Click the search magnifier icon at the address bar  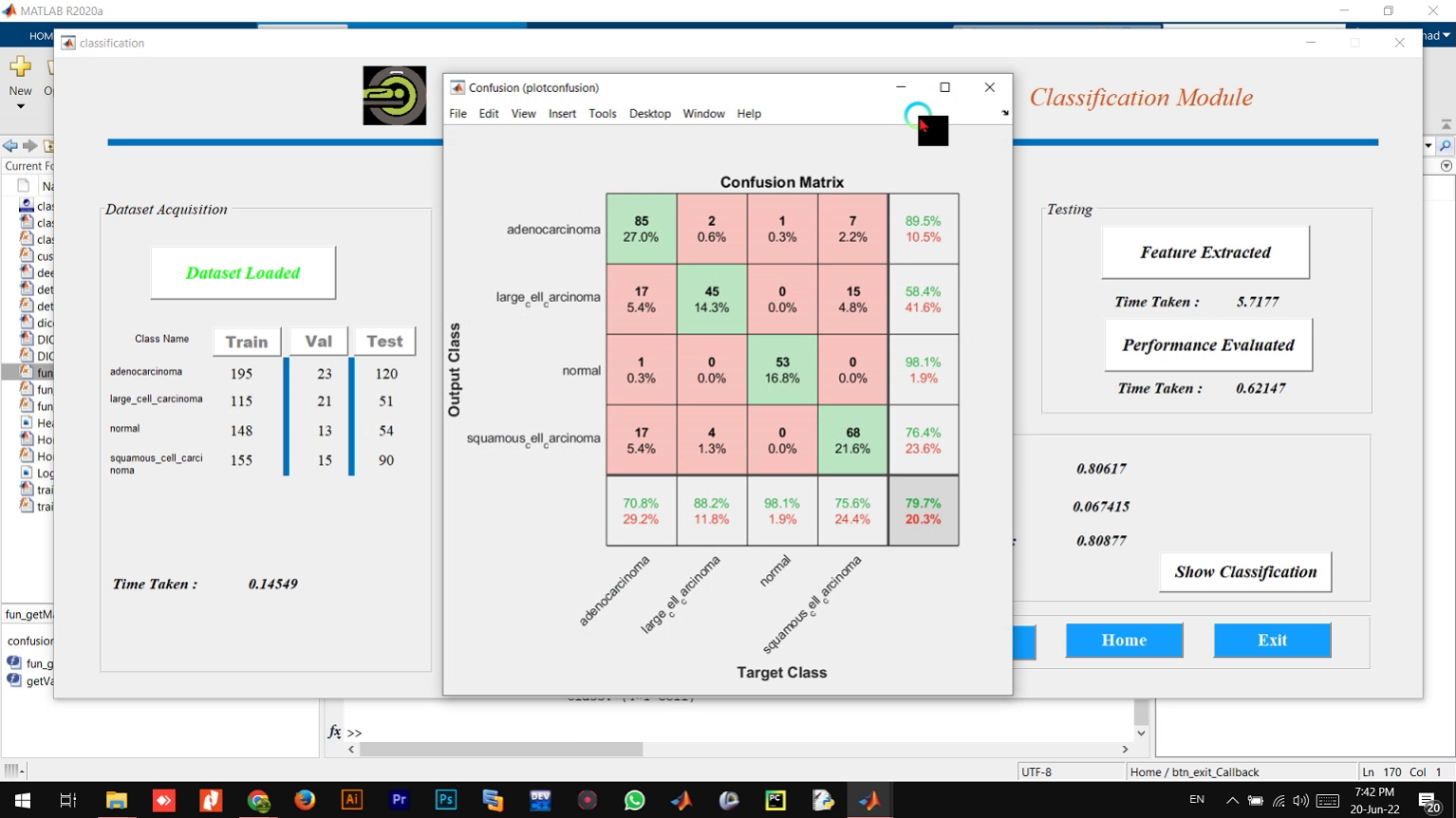point(1446,145)
